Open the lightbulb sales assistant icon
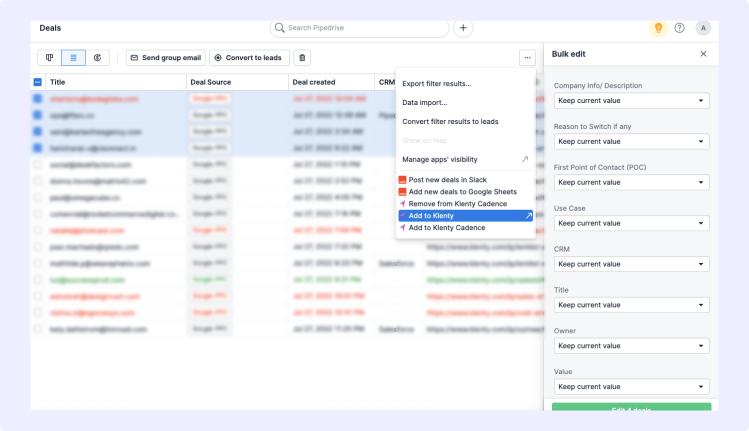This screenshot has width=749, height=431. [x=658, y=28]
